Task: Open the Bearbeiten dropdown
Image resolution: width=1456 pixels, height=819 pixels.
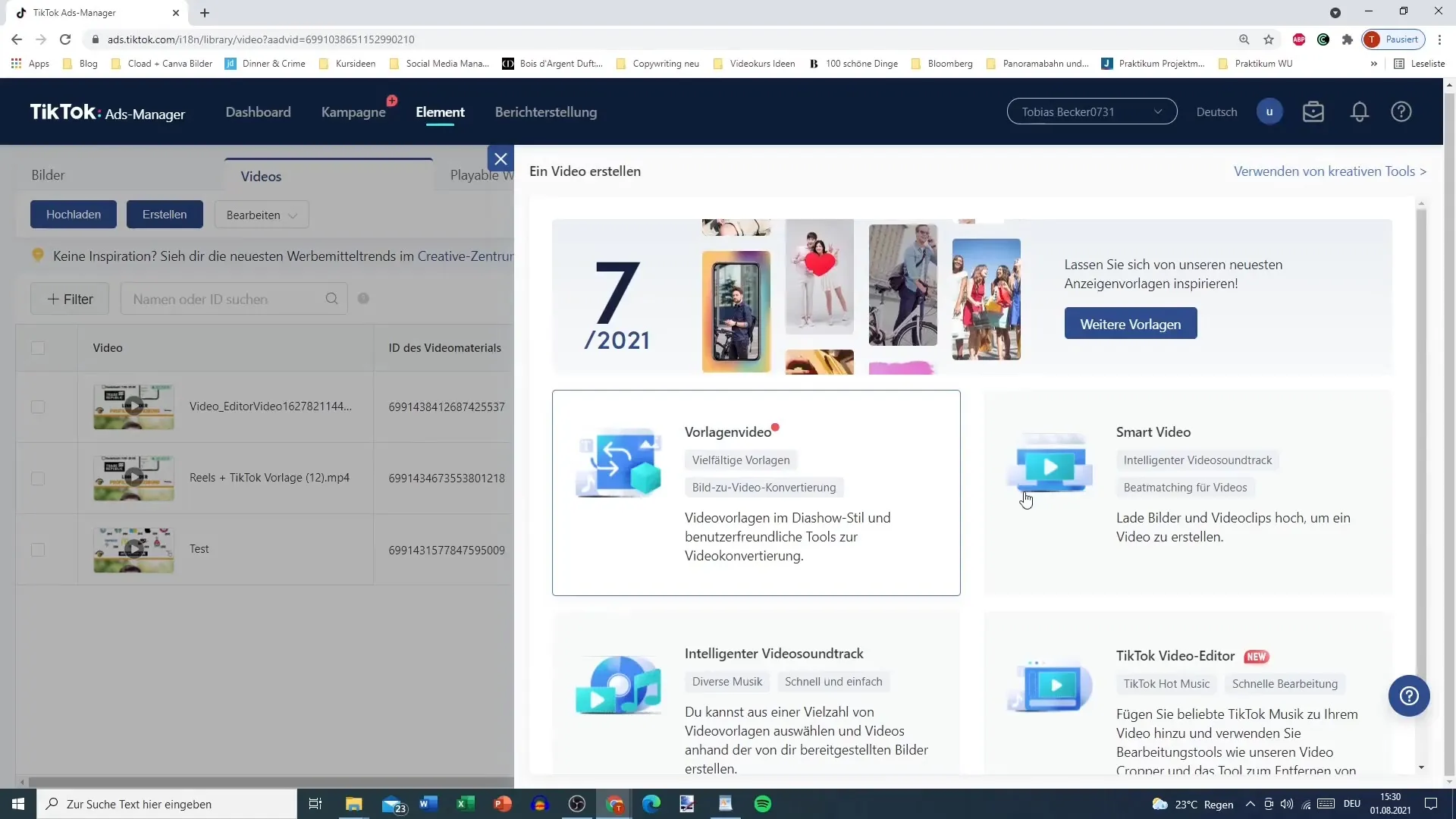Action: pyautogui.click(x=262, y=215)
